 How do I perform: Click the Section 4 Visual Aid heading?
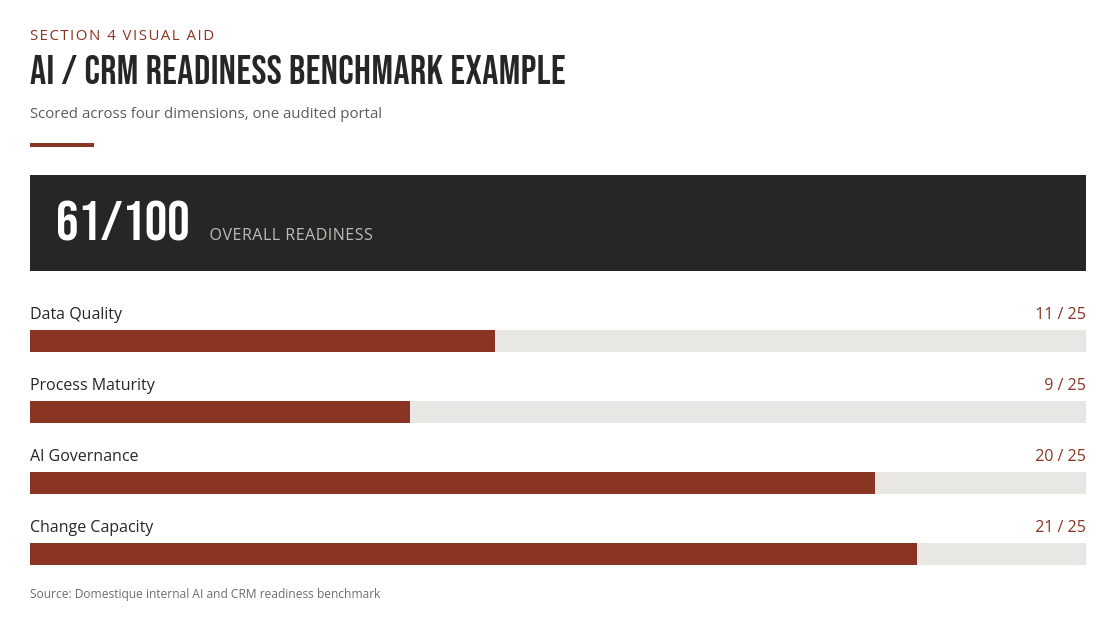coord(122,35)
